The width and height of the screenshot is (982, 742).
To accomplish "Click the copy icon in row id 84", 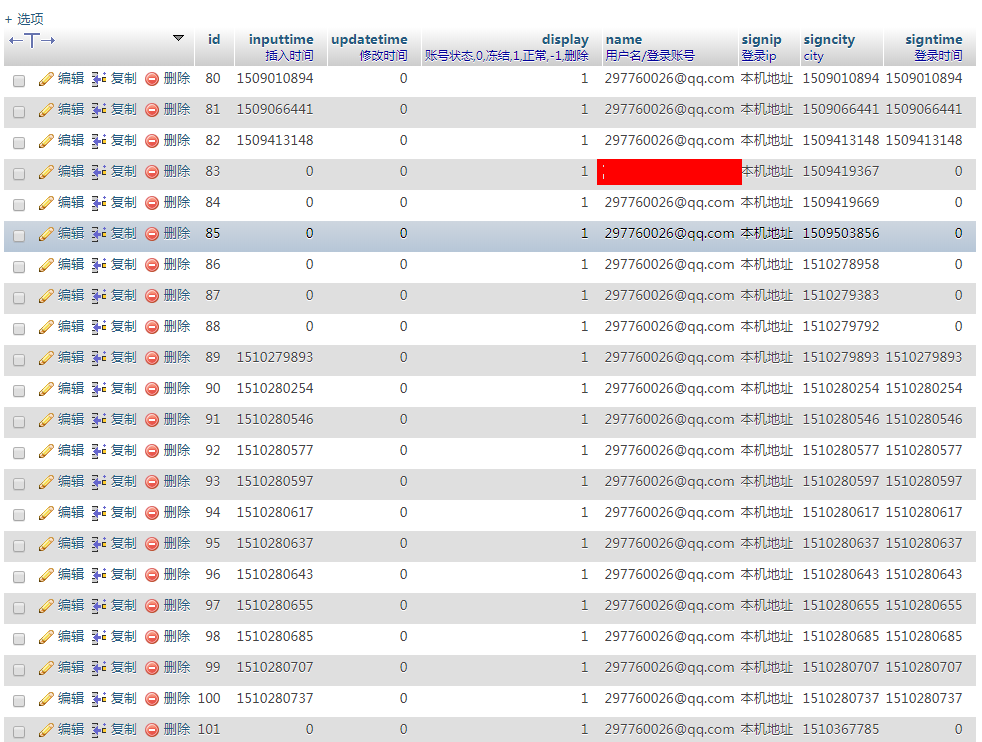I will pos(99,203).
